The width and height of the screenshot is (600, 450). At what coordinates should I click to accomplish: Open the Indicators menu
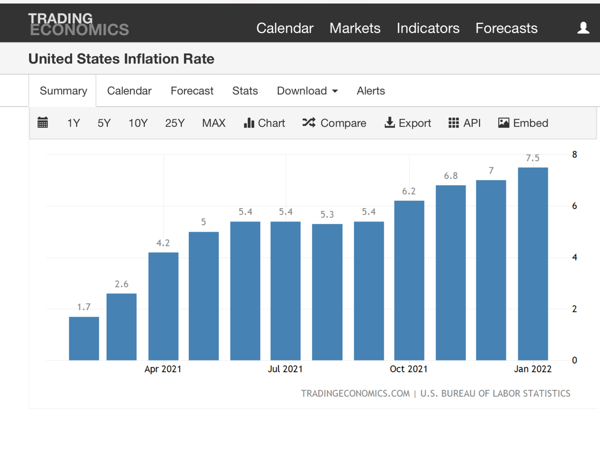coord(427,28)
